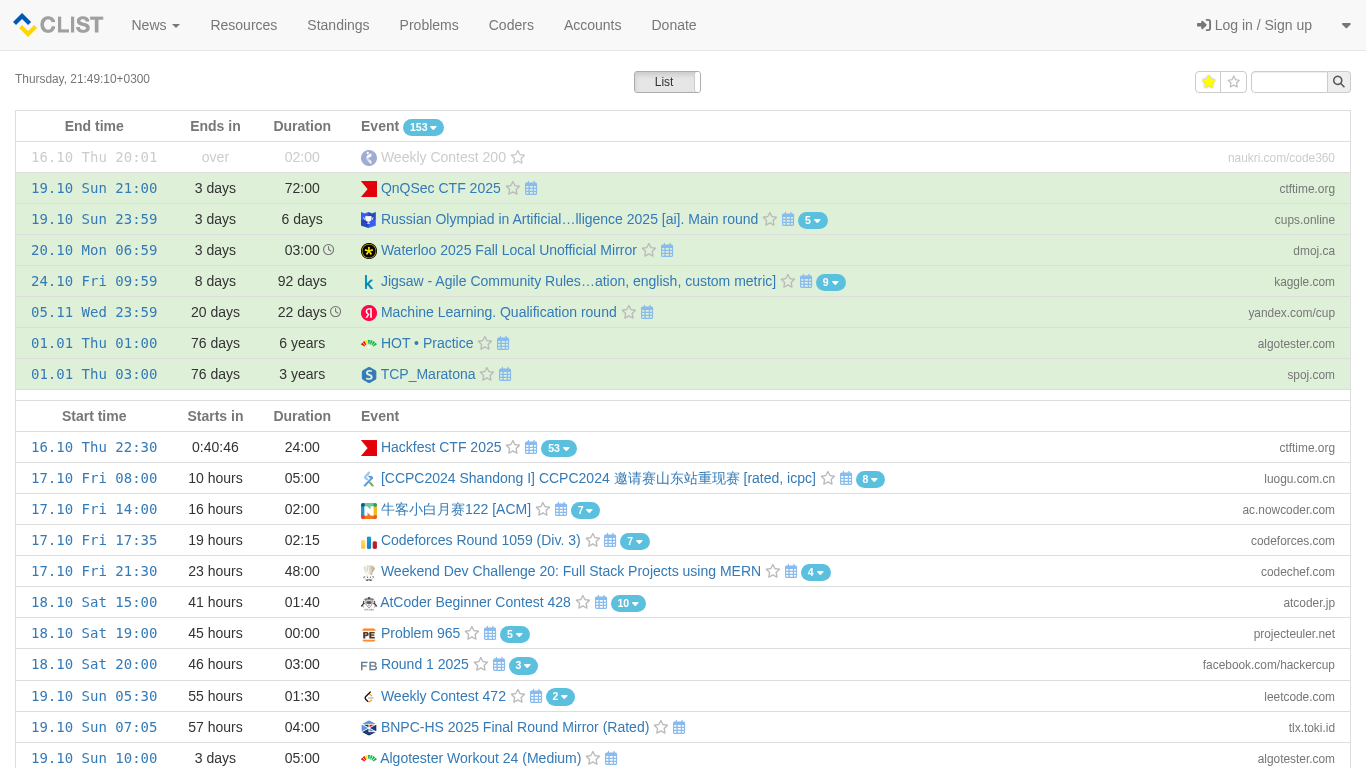
Task: Star the Weekly Contest 472 event
Action: pos(518,696)
